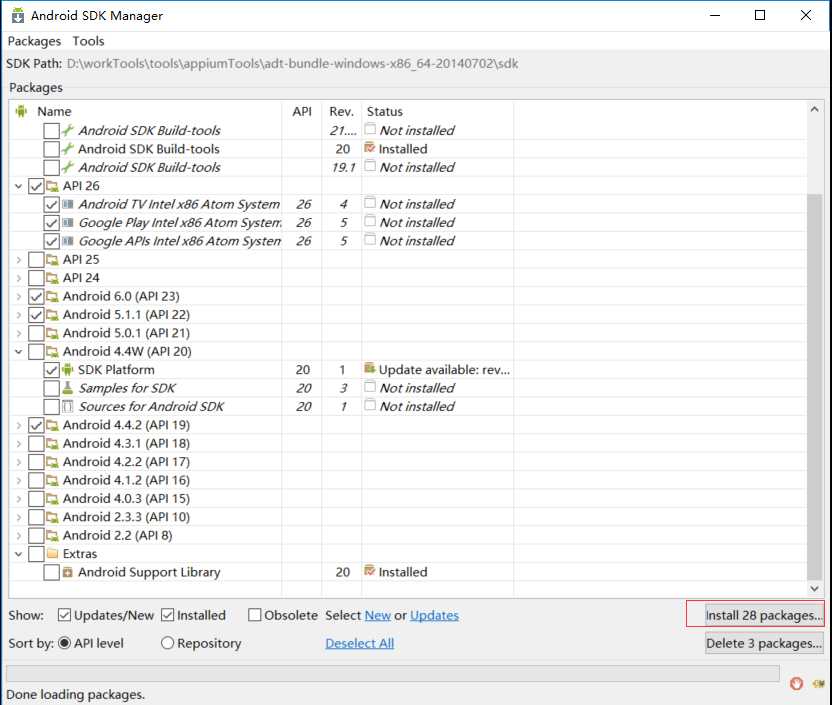Click the API 25 folder icon
This screenshot has width=832, height=705.
pyautogui.click(x=52, y=260)
